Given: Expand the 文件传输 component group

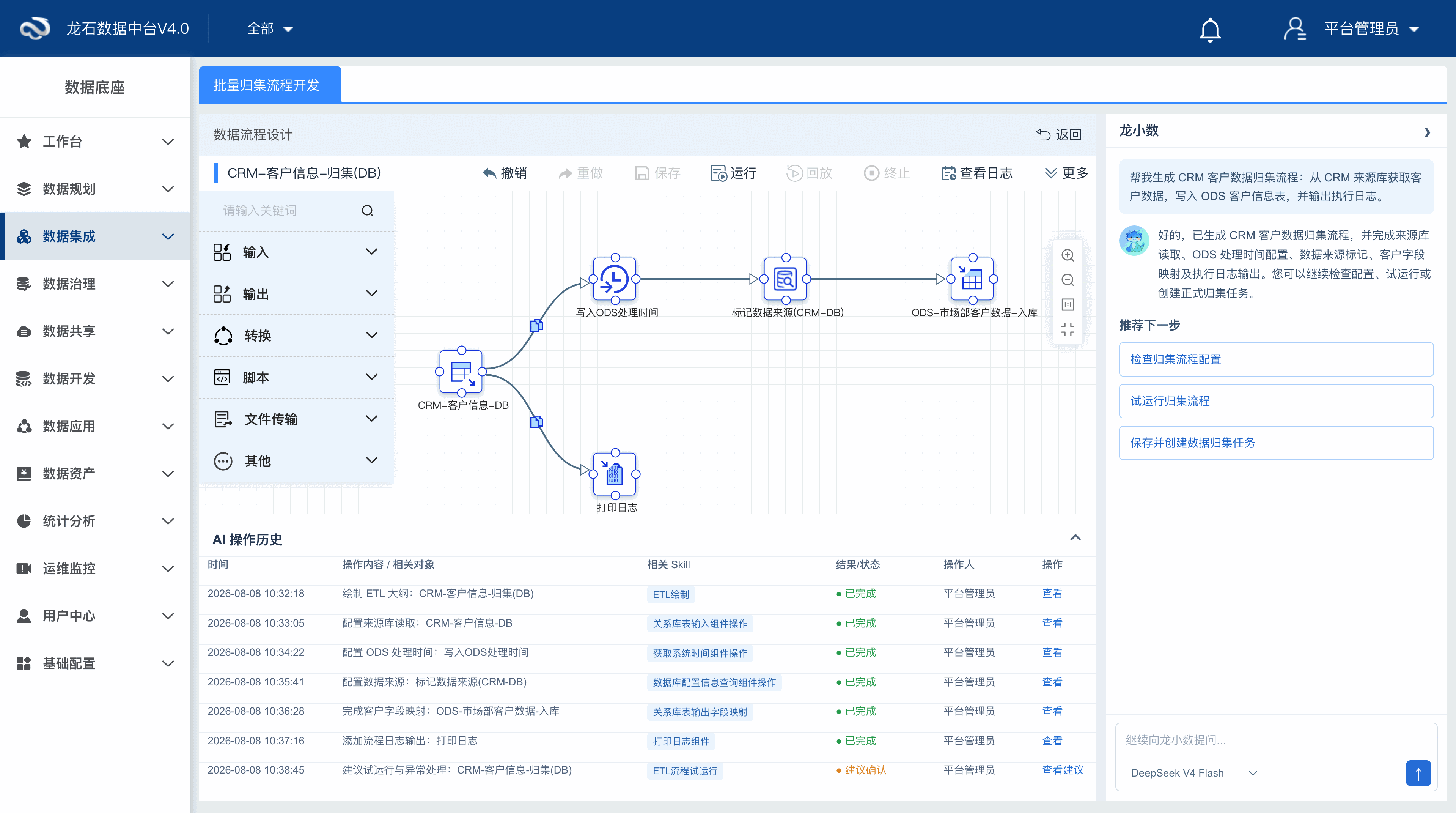Looking at the screenshot, I should [x=296, y=419].
